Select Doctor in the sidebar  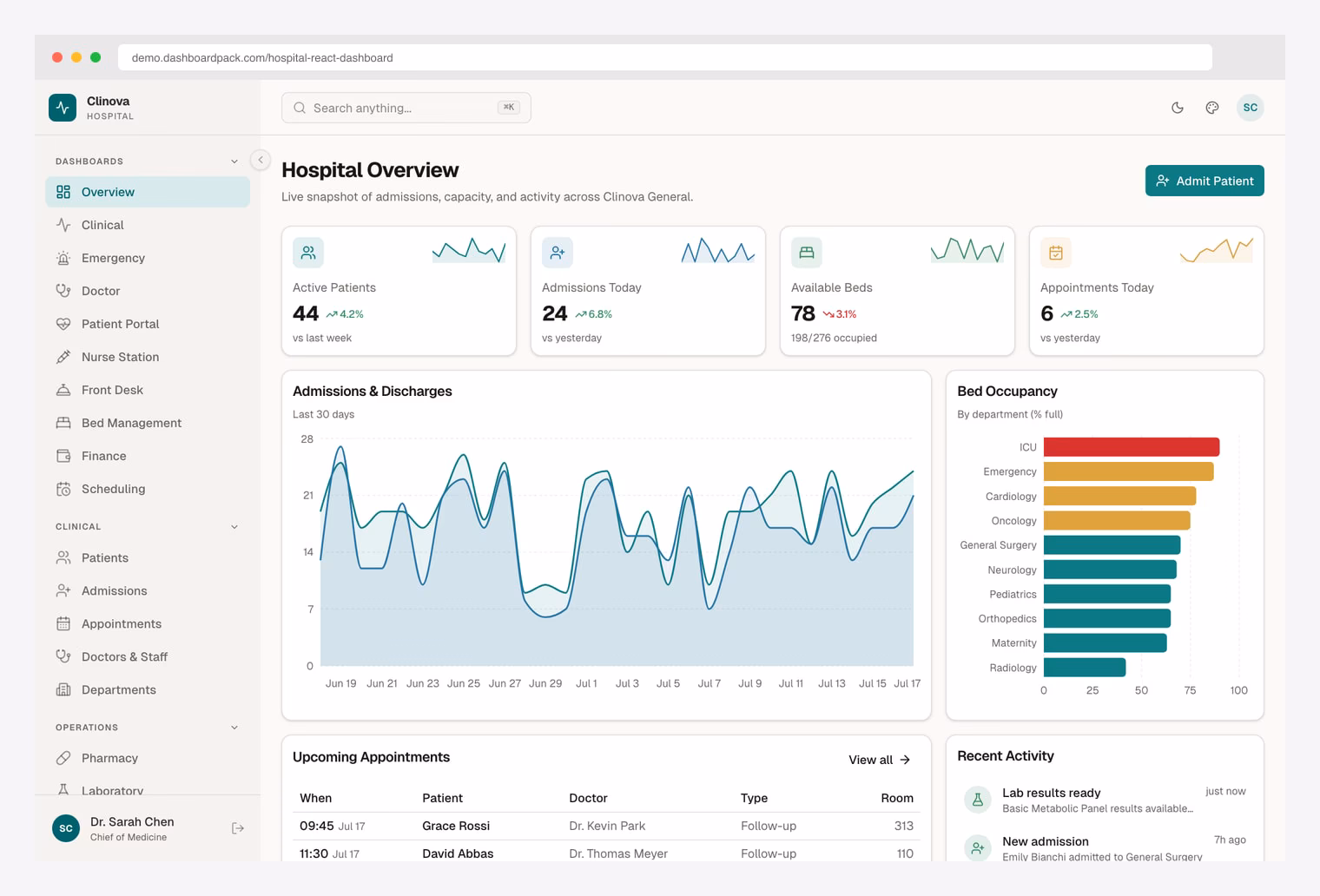148,291
